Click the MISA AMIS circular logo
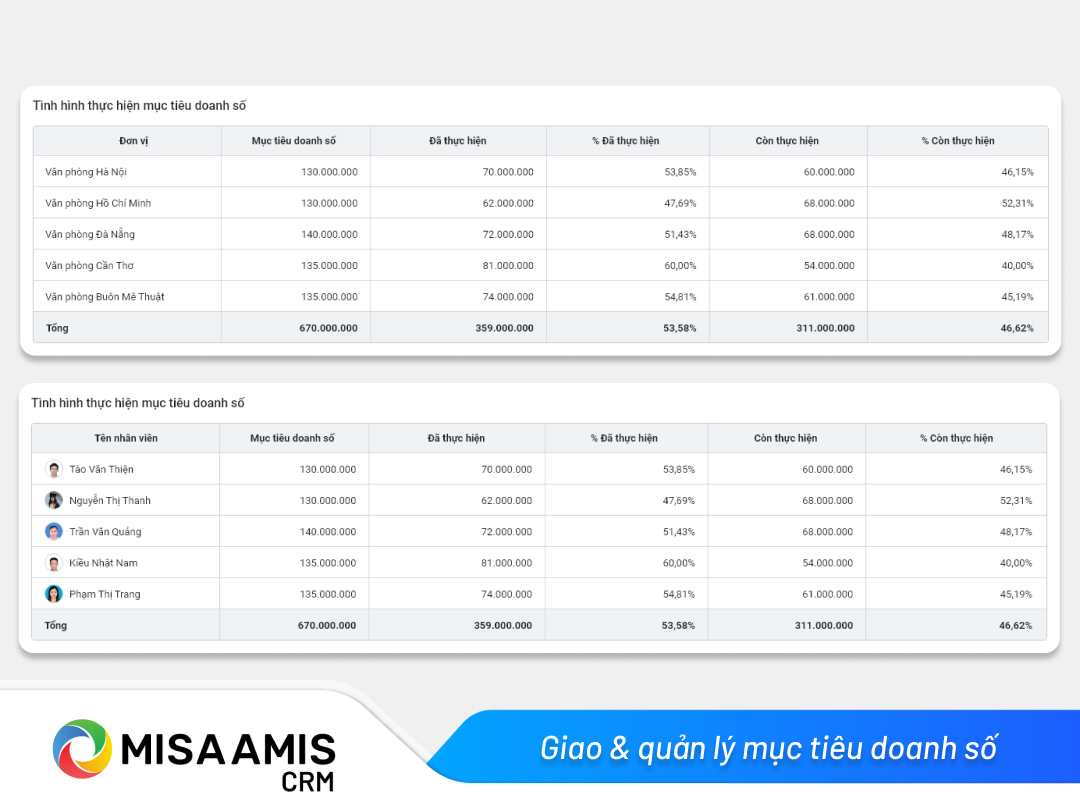 (82, 748)
